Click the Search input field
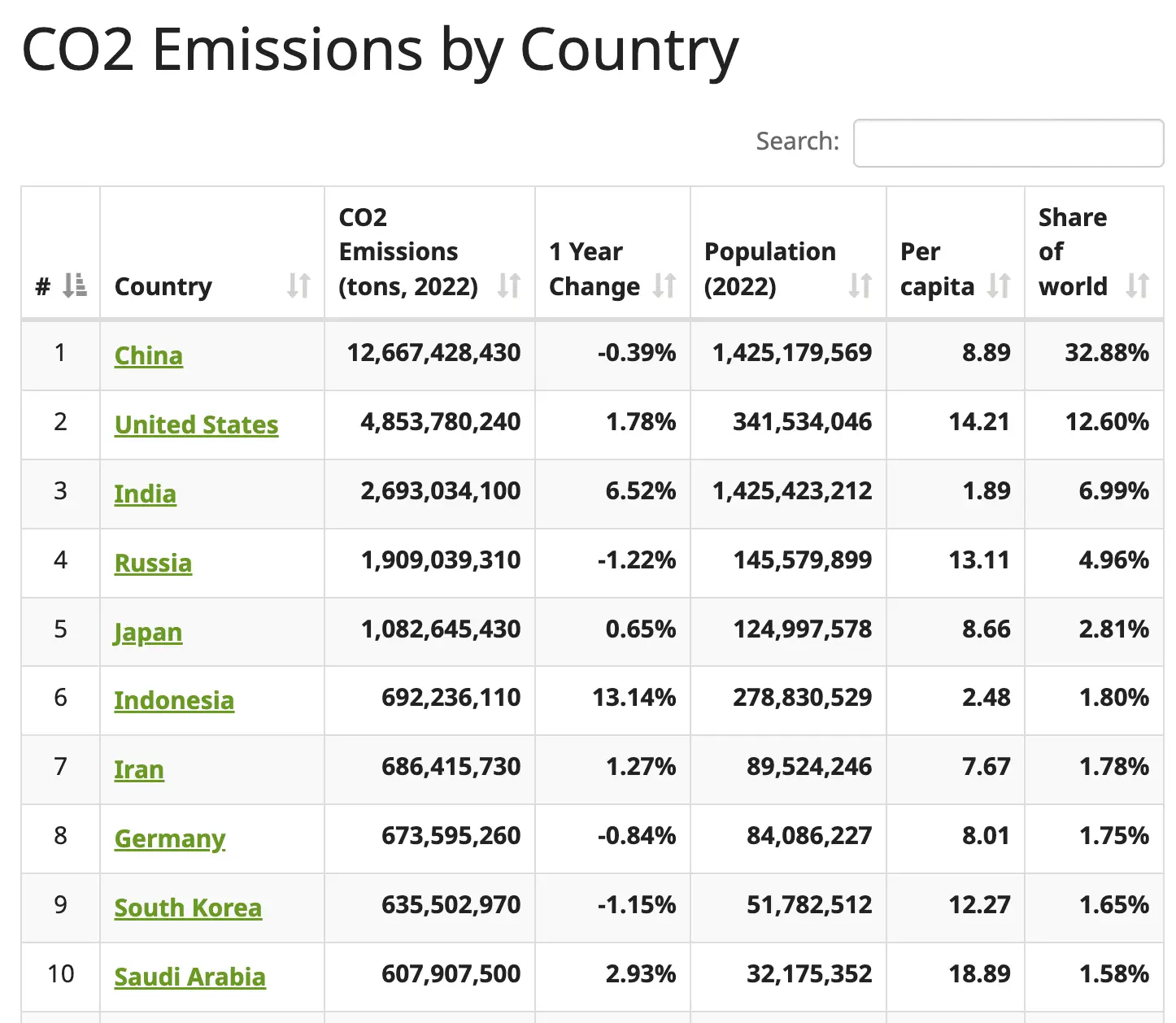The image size is (1176, 1023). (x=1008, y=143)
